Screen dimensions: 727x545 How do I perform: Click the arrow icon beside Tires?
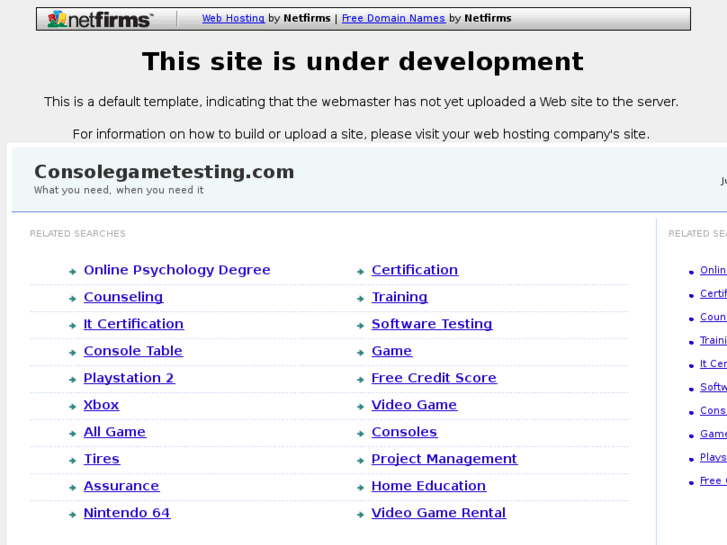pyautogui.click(x=72, y=461)
